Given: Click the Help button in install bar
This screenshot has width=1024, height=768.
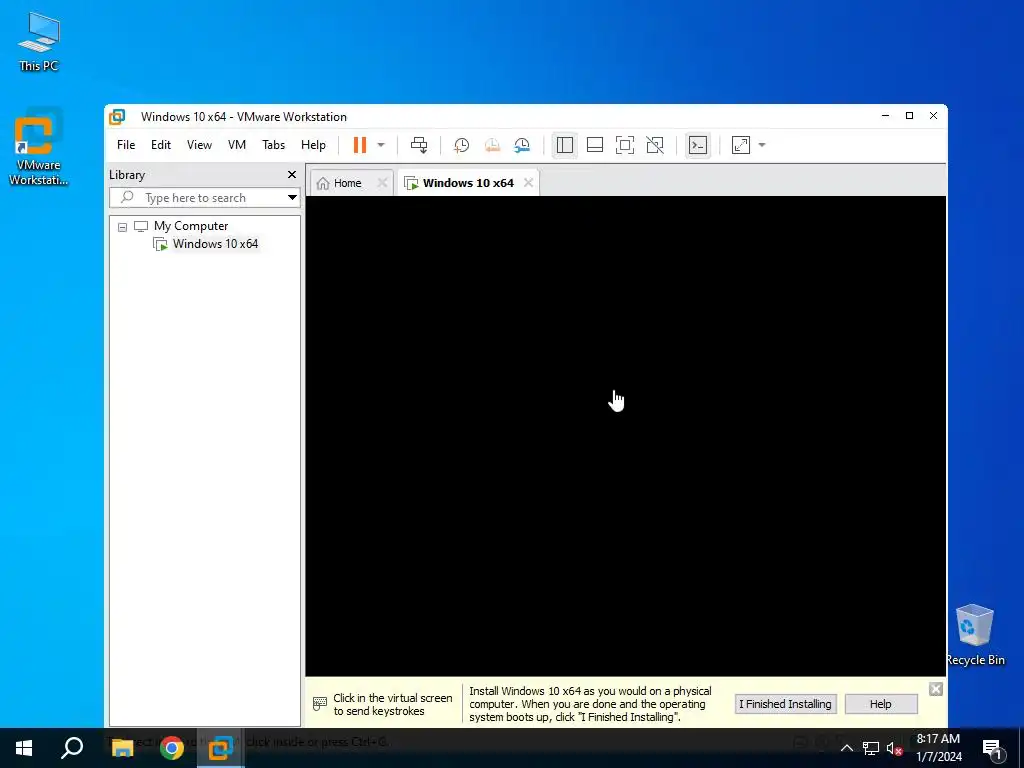Looking at the screenshot, I should point(880,704).
